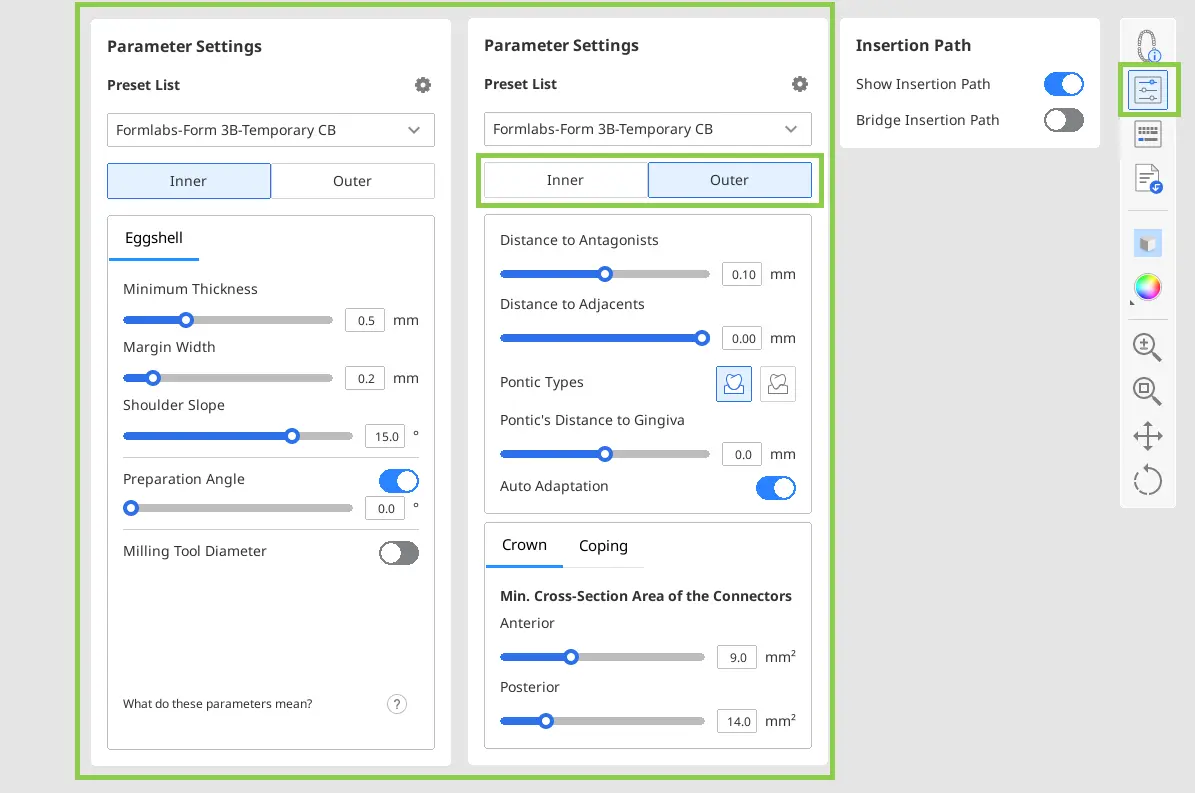Viewport: 1195px width, 793px height.
Task: Click the Preparation Angle slider handle
Action: click(x=131, y=508)
